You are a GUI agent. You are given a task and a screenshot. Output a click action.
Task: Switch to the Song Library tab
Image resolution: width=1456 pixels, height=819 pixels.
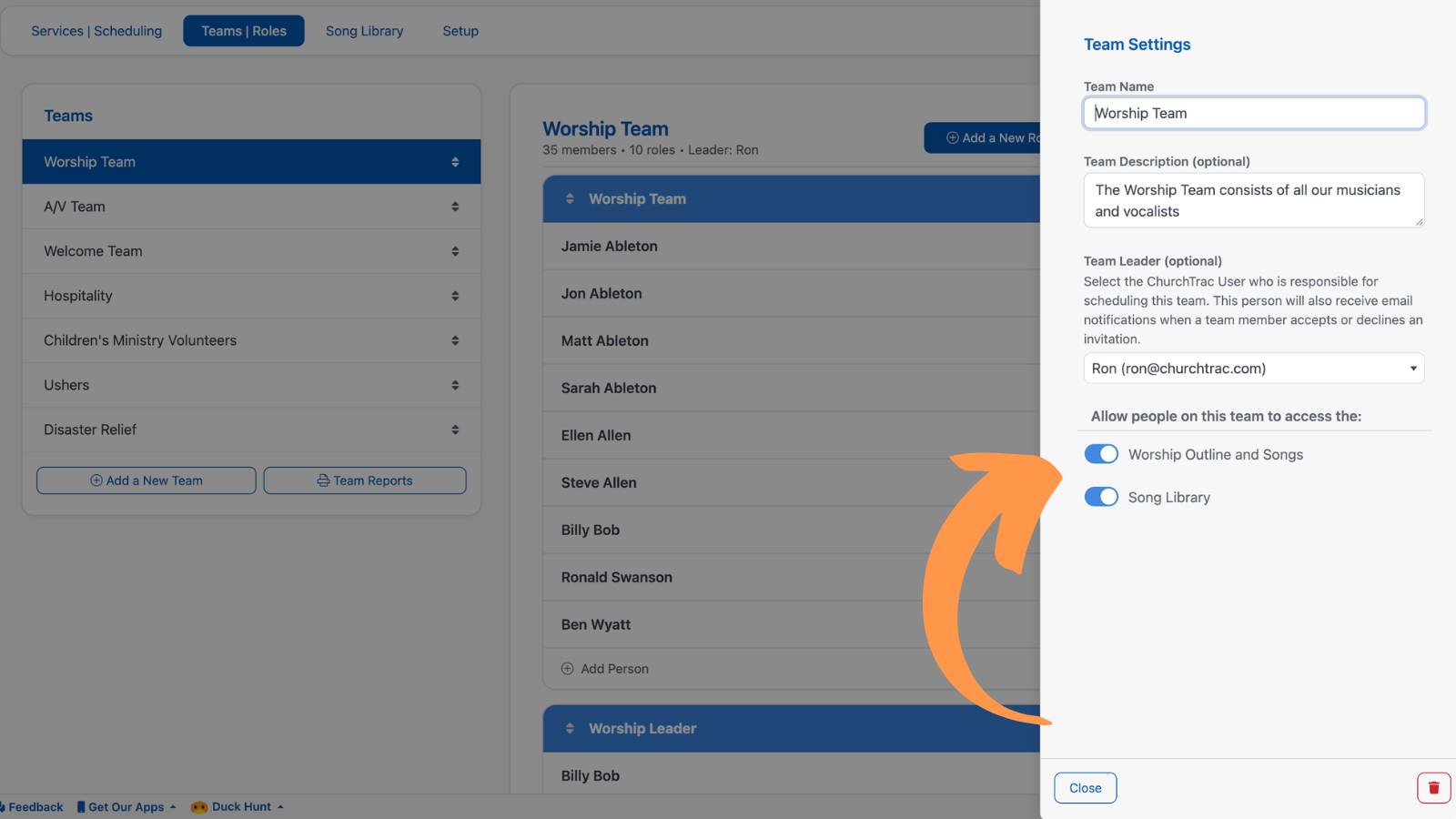coord(365,31)
